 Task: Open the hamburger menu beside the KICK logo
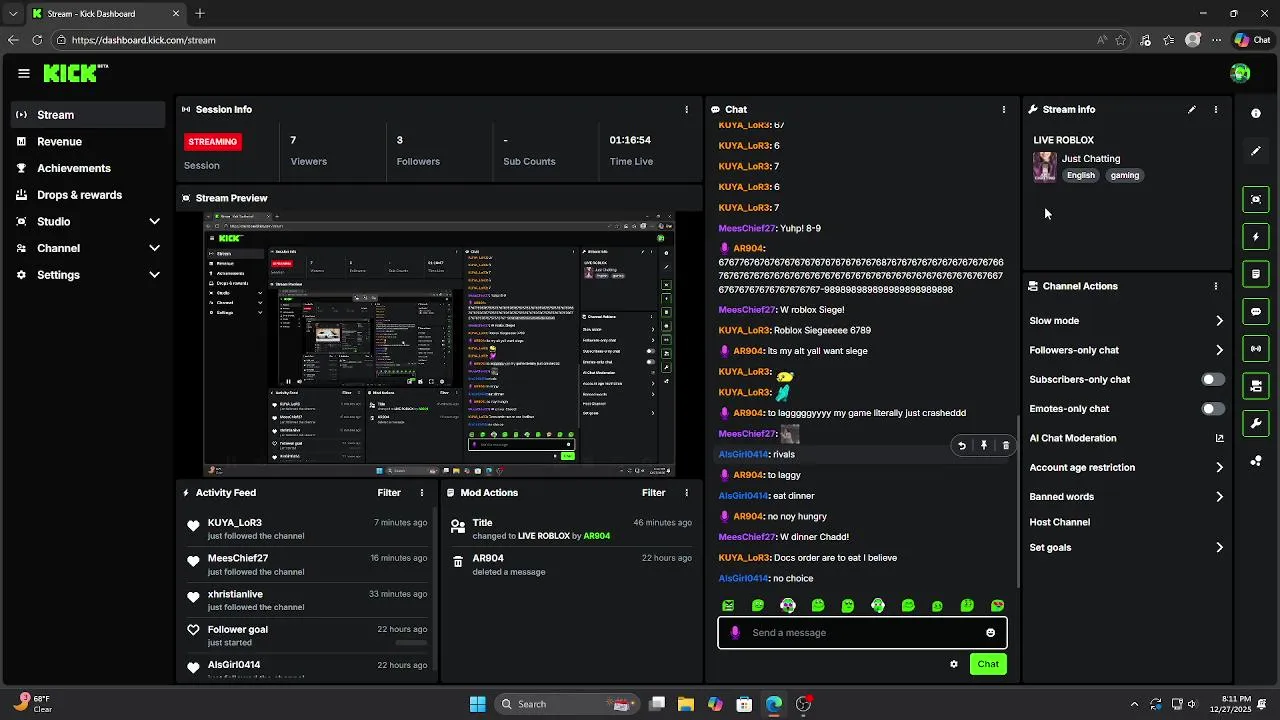(x=23, y=73)
